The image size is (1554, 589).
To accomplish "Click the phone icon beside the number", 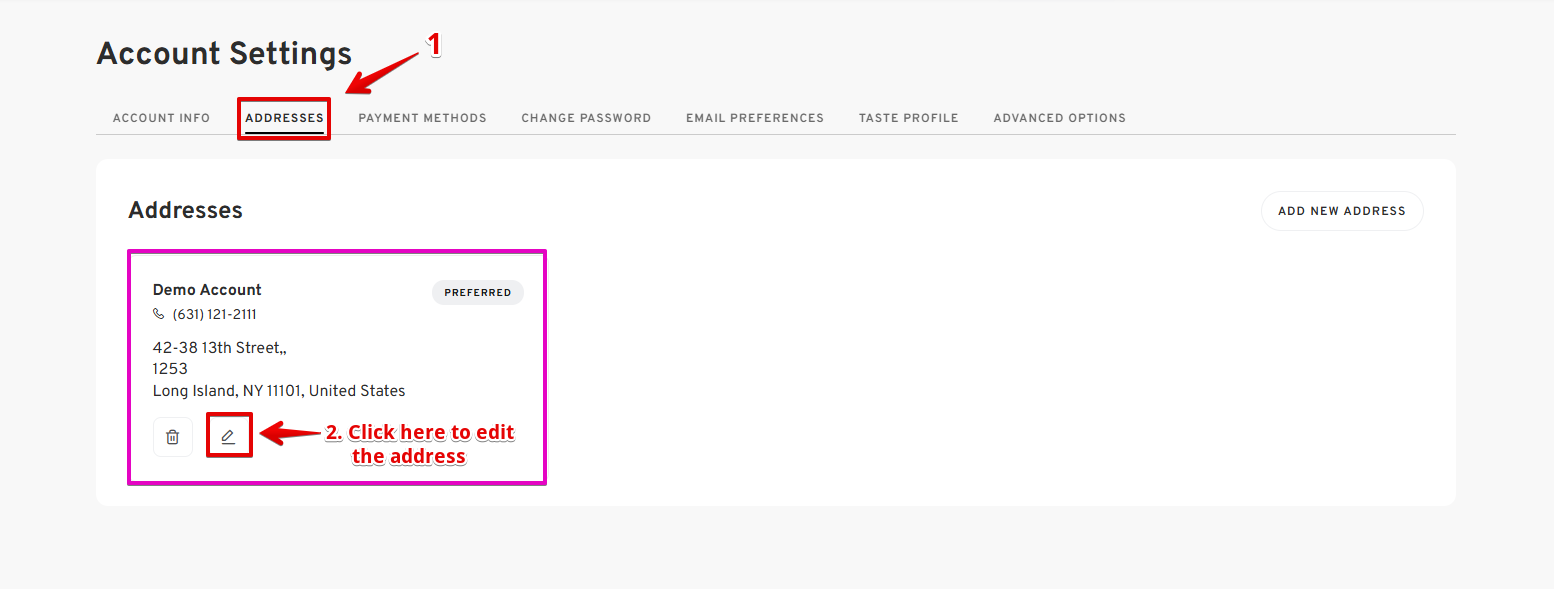I will 159,314.
